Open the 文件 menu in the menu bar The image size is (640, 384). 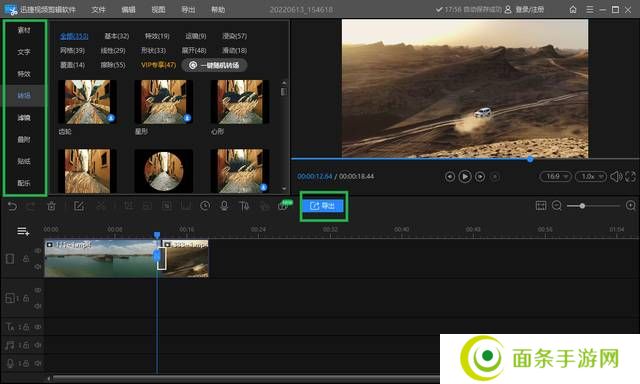[98, 9]
